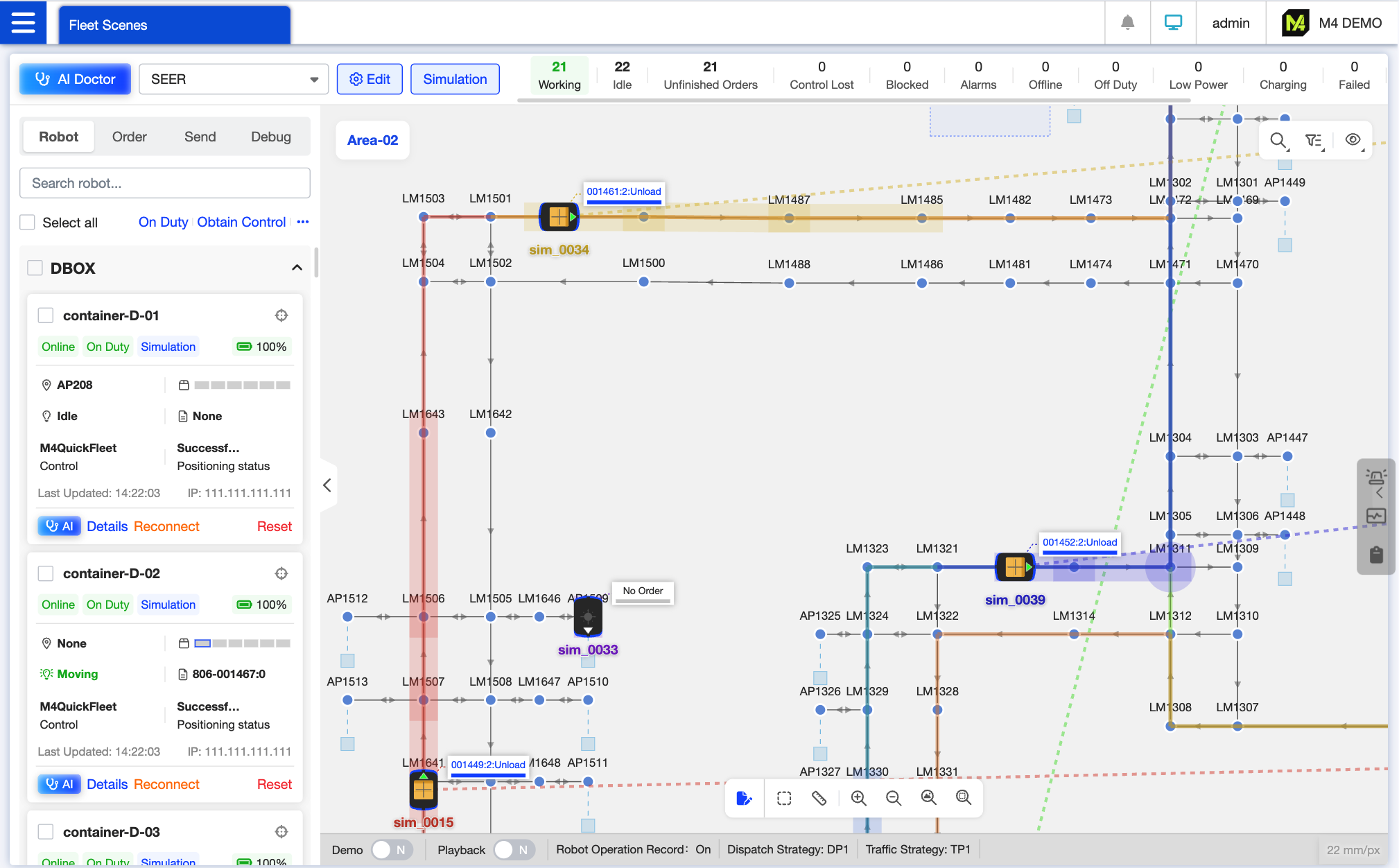Image resolution: width=1399 pixels, height=868 pixels.
Task: Switch to the Order tab
Action: click(130, 137)
